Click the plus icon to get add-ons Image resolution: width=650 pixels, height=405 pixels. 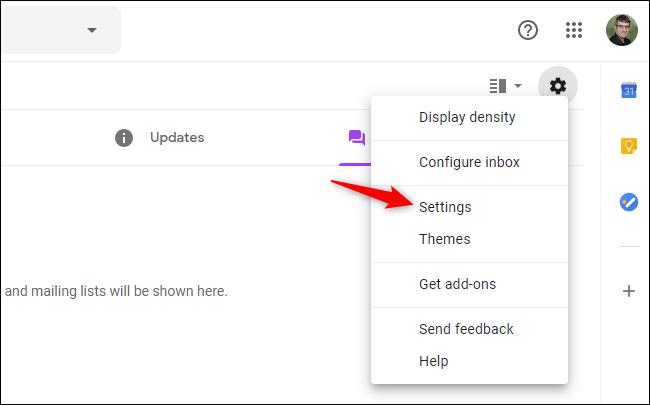click(x=629, y=292)
